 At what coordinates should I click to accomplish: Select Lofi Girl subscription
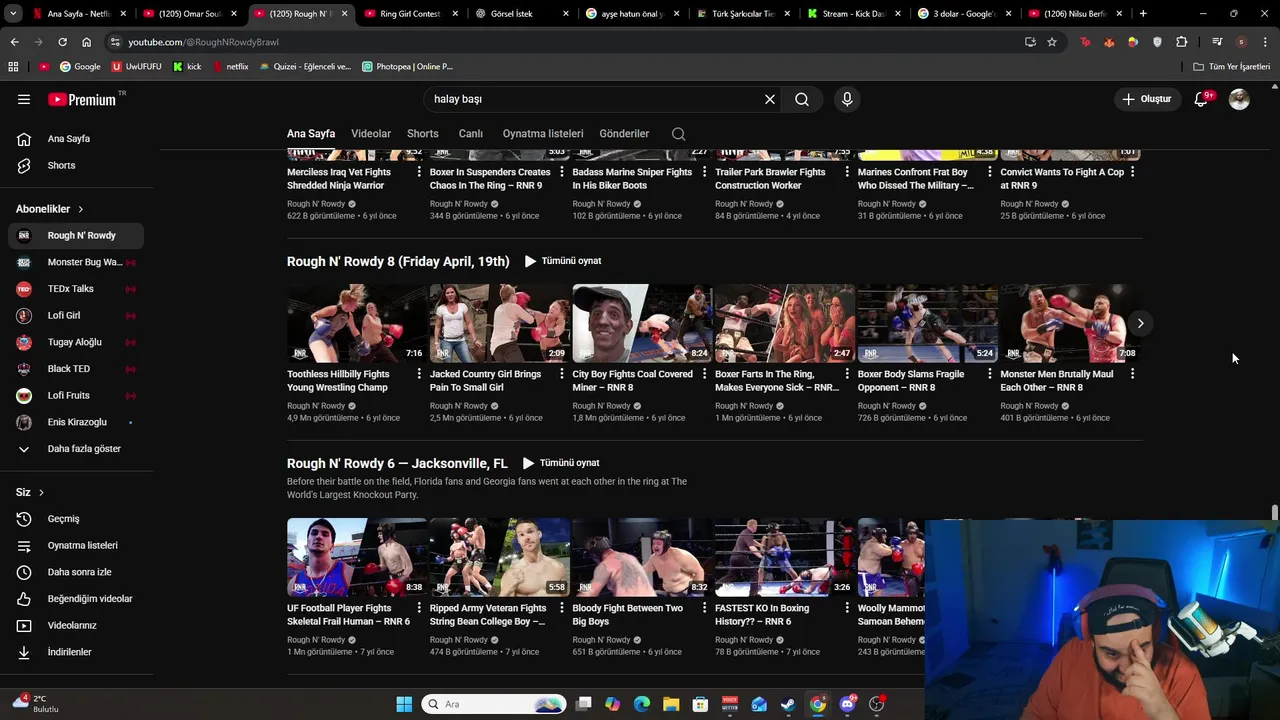[x=76, y=315]
